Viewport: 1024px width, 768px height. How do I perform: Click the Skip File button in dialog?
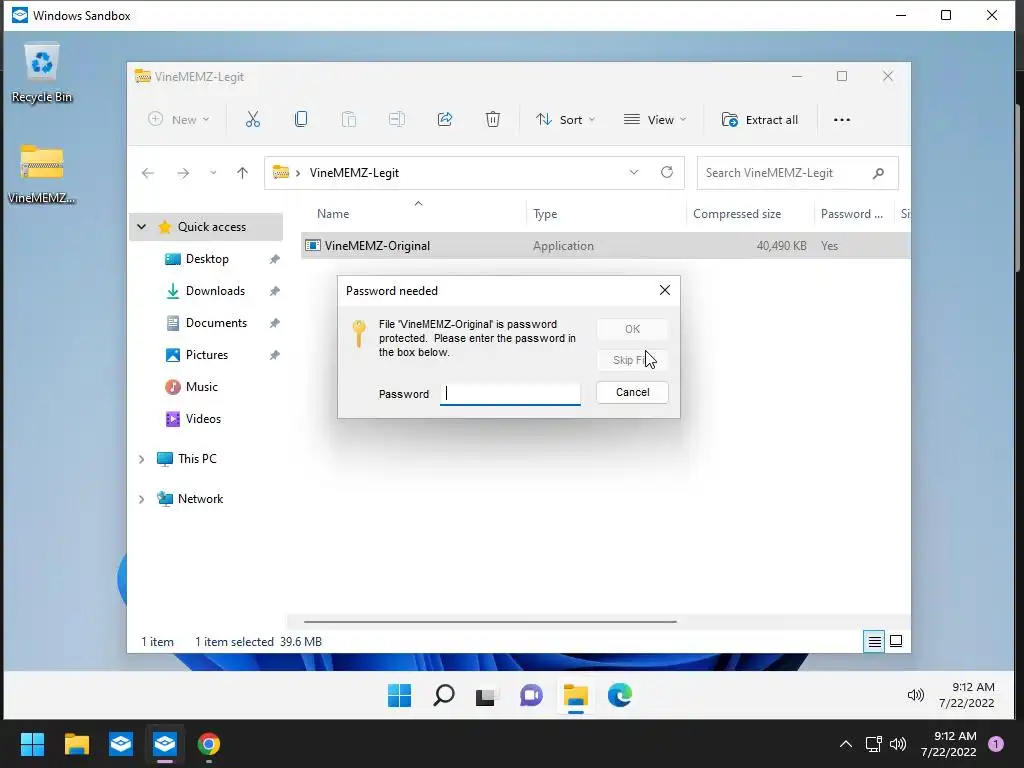pos(632,360)
